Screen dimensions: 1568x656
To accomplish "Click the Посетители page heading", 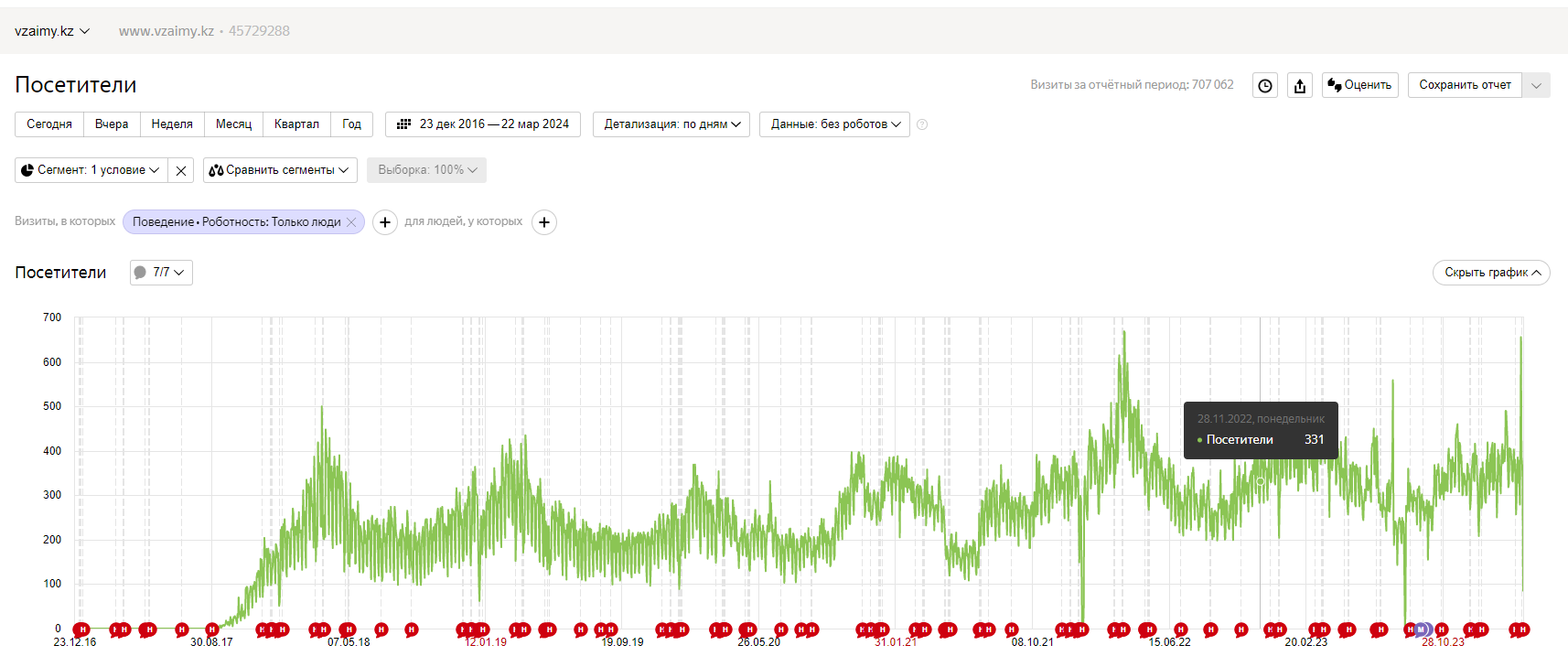I will (x=76, y=85).
